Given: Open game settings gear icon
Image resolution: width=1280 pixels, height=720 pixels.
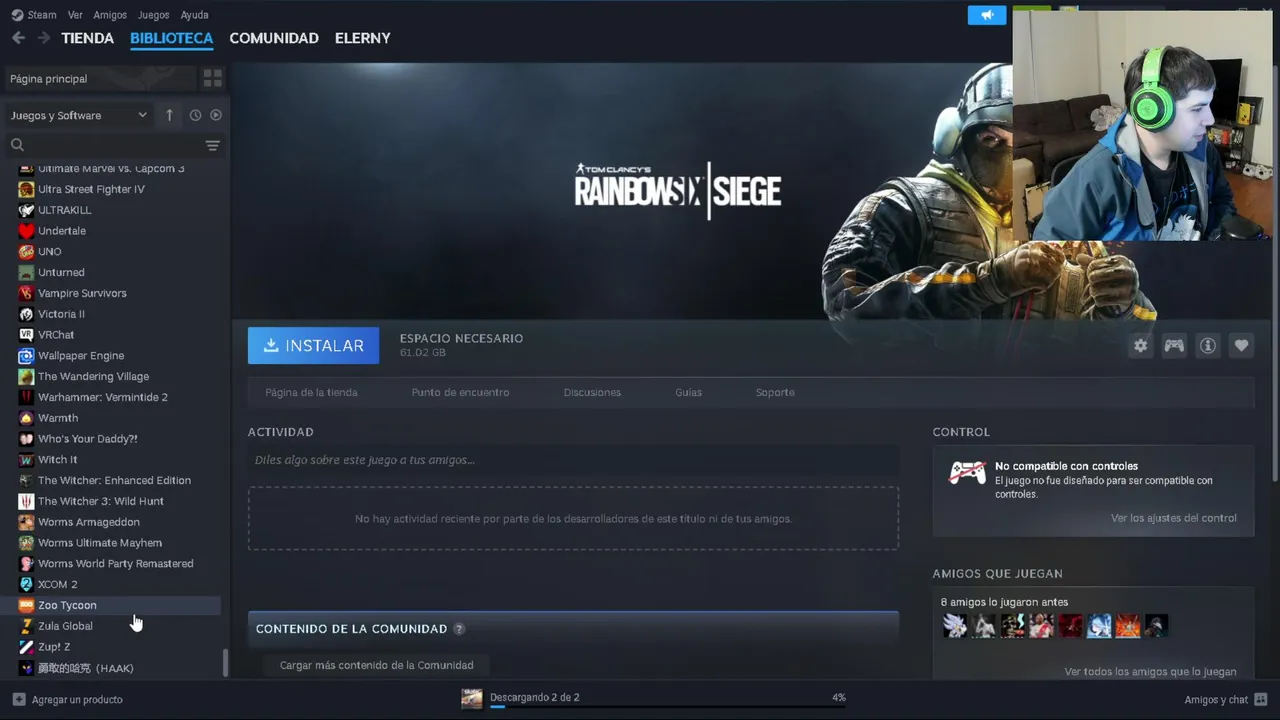Looking at the screenshot, I should [x=1141, y=345].
